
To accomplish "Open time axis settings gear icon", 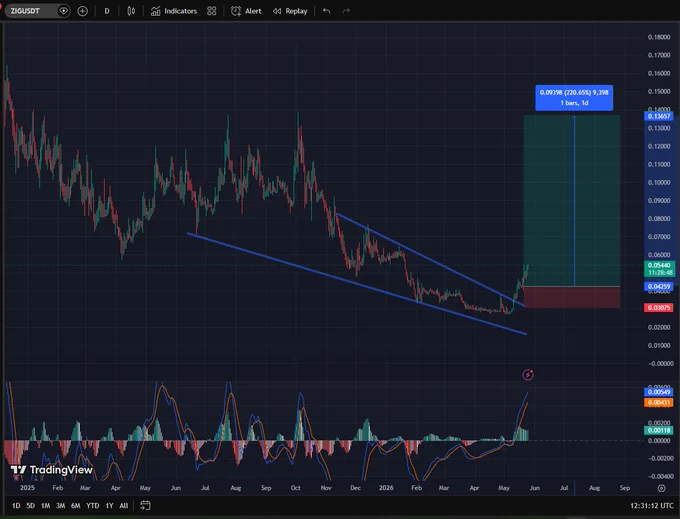I will (x=661, y=488).
